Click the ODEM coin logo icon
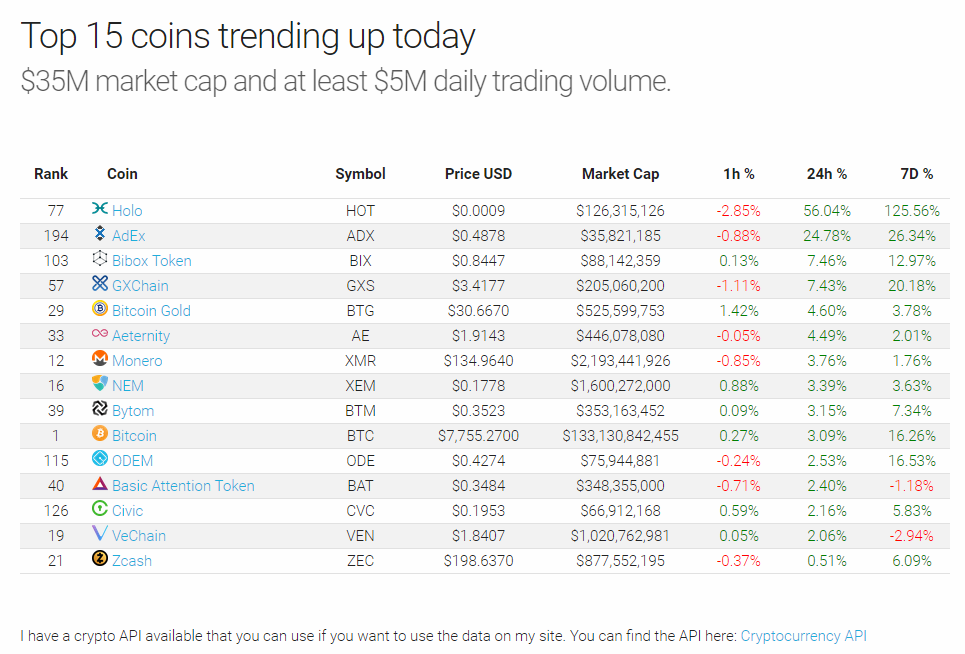The image size is (965, 654). [99, 460]
